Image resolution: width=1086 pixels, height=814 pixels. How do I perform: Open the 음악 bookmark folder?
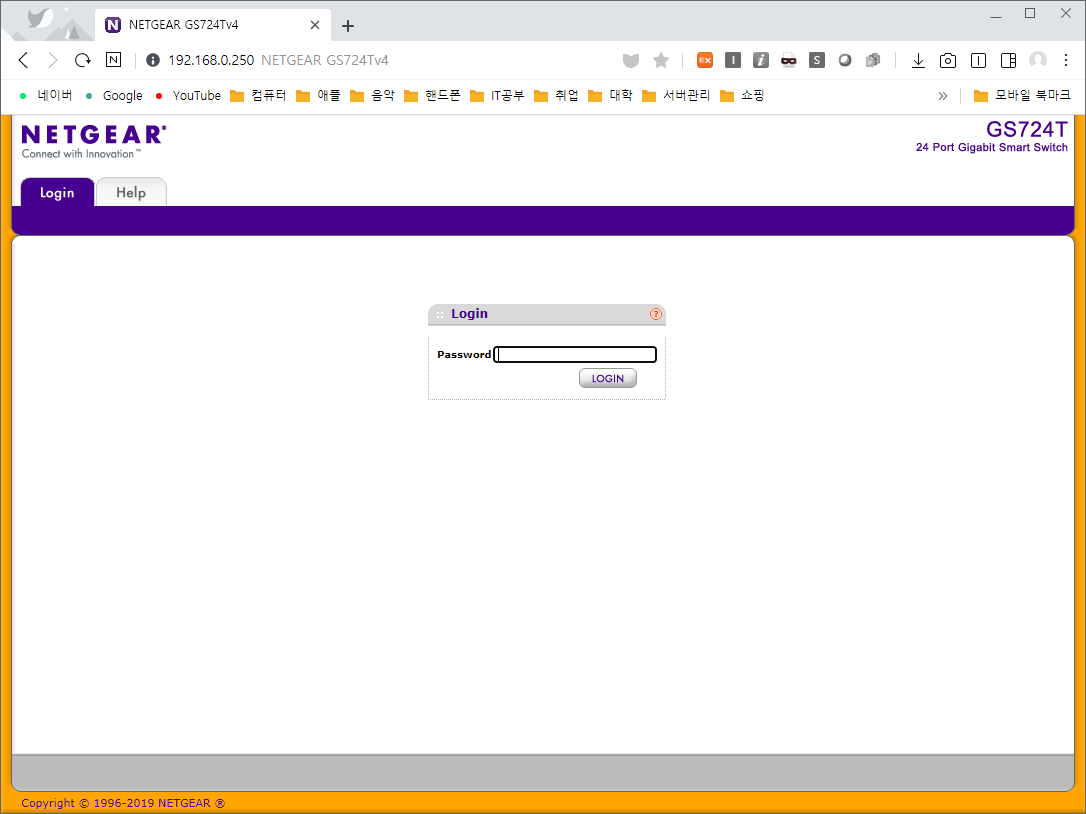tap(373, 96)
